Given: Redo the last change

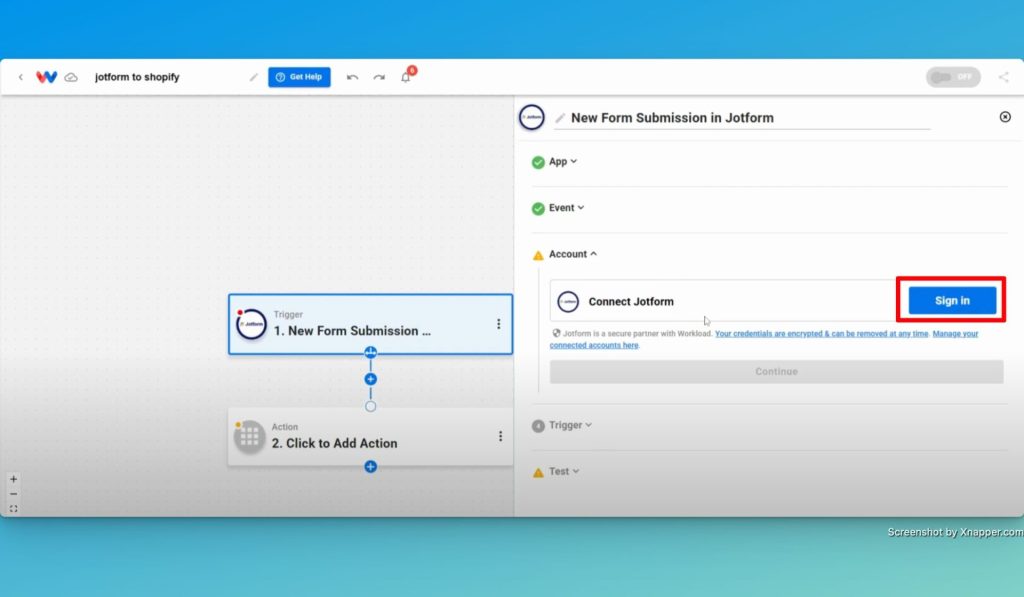Looking at the screenshot, I should (x=379, y=77).
